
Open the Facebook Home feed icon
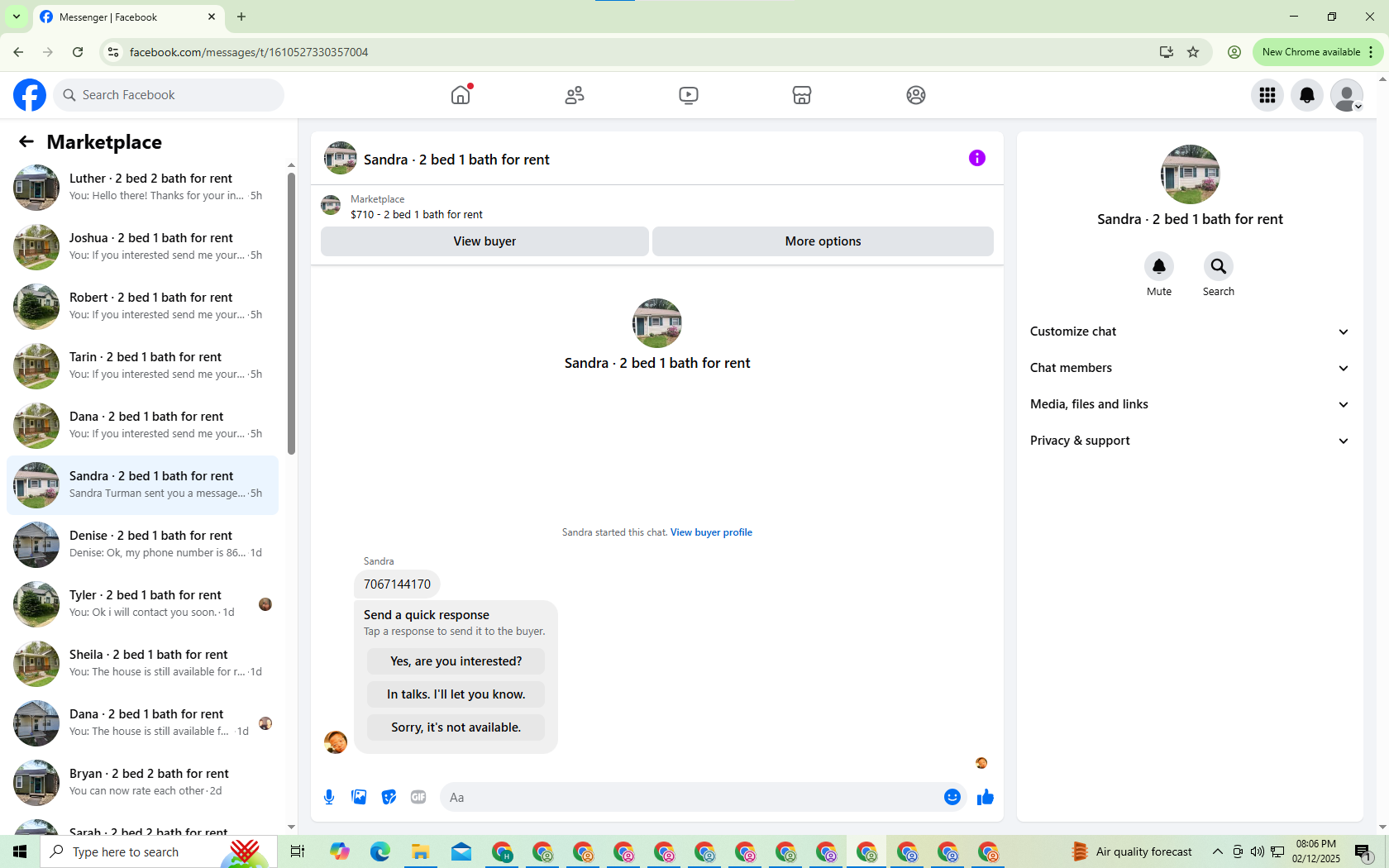(461, 95)
